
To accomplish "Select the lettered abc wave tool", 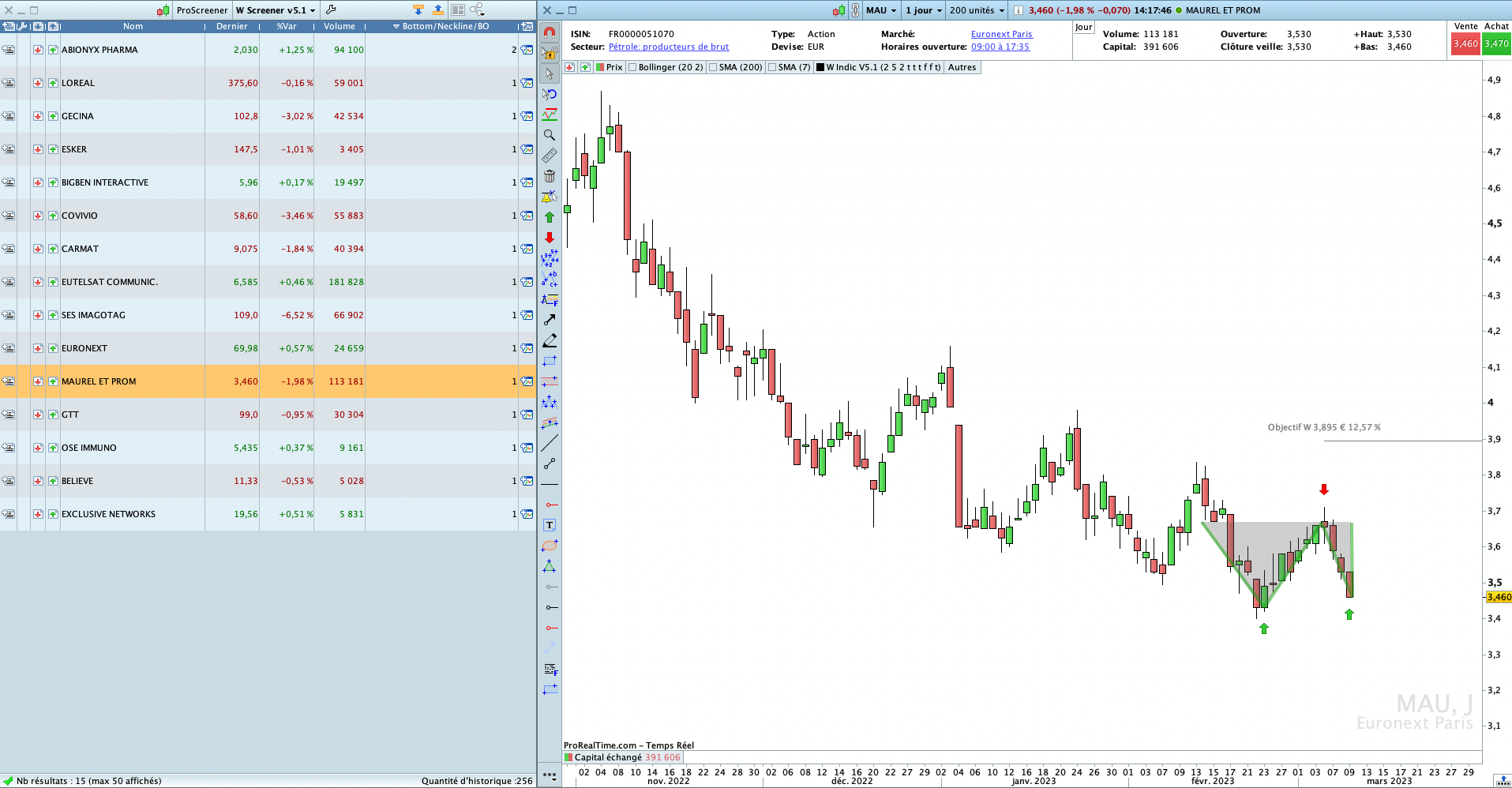I will tap(550, 279).
